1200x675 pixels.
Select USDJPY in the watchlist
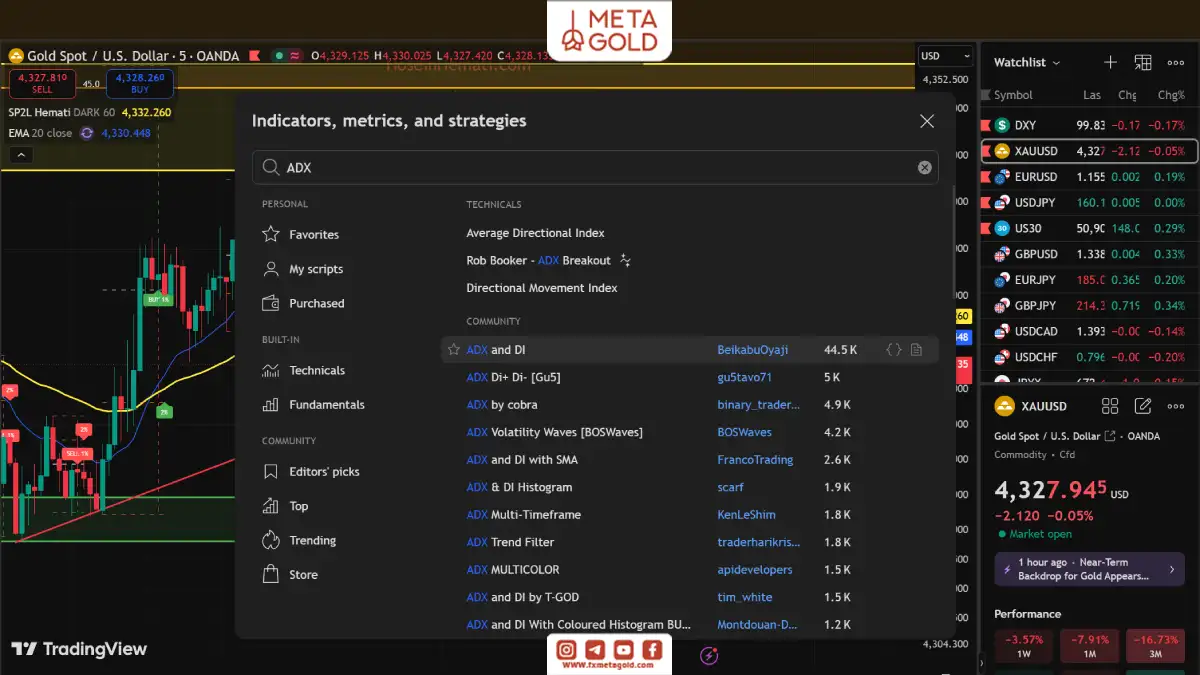click(1090, 202)
